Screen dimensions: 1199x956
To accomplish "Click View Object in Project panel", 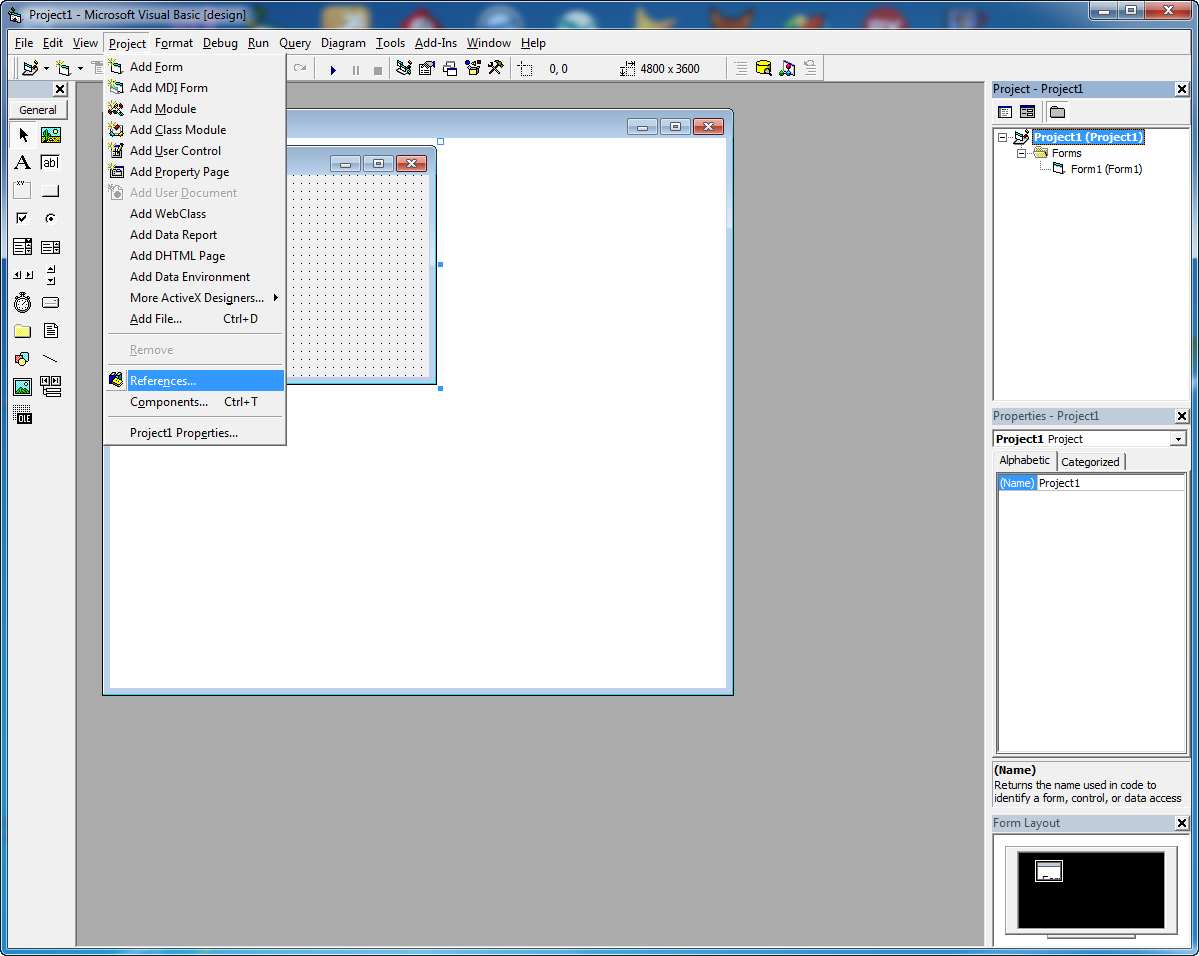I will tap(1028, 112).
